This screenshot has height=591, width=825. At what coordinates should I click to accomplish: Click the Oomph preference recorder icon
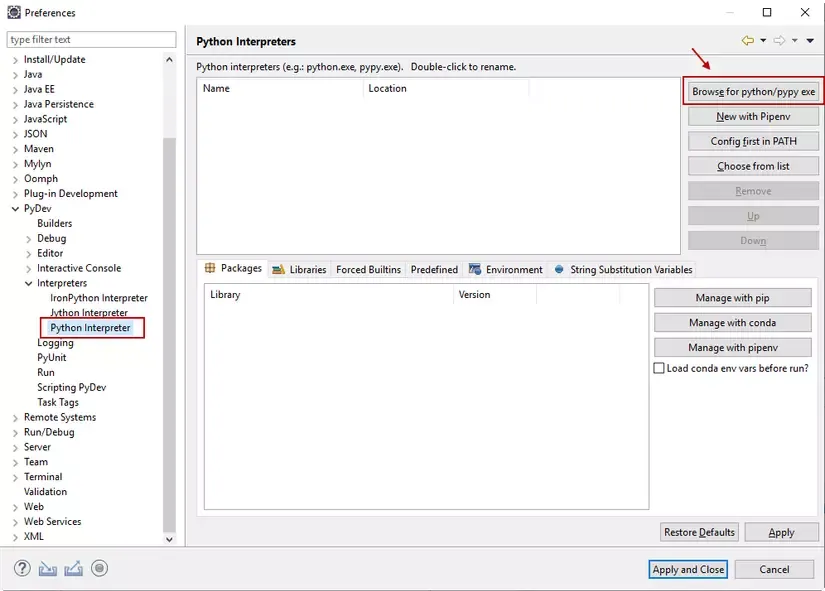[99, 568]
